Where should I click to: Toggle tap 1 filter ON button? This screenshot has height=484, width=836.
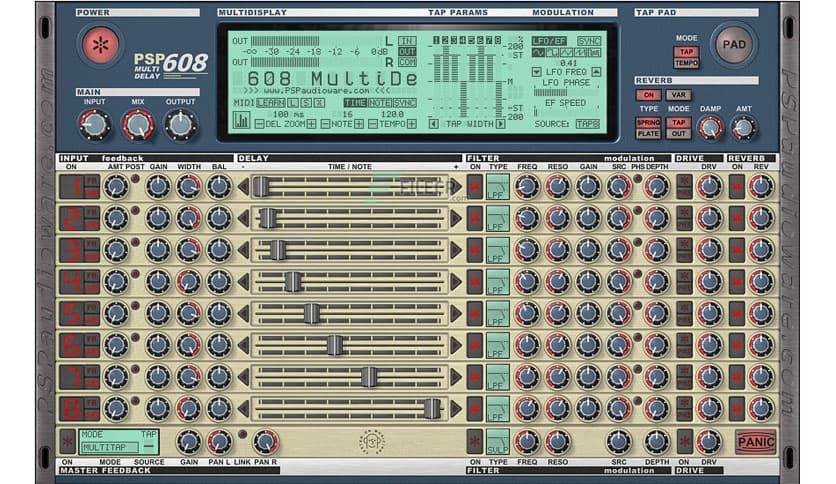coord(475,187)
